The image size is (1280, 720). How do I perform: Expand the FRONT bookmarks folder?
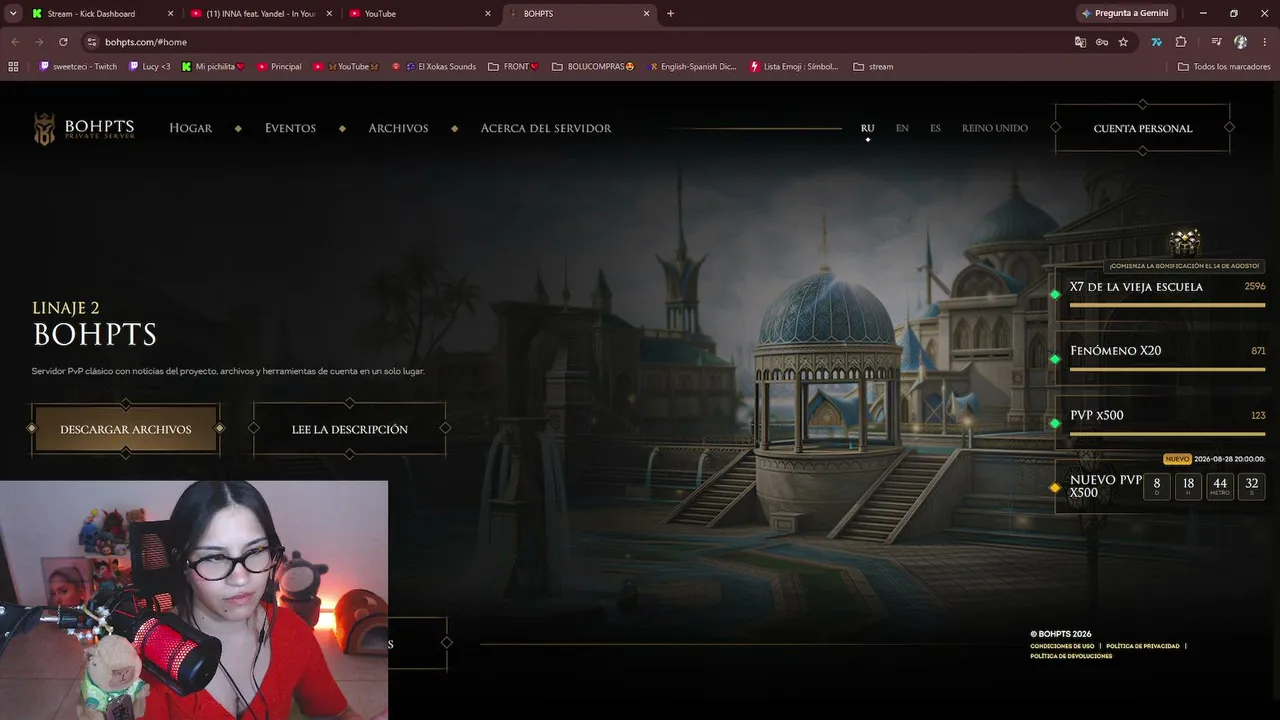[513, 67]
